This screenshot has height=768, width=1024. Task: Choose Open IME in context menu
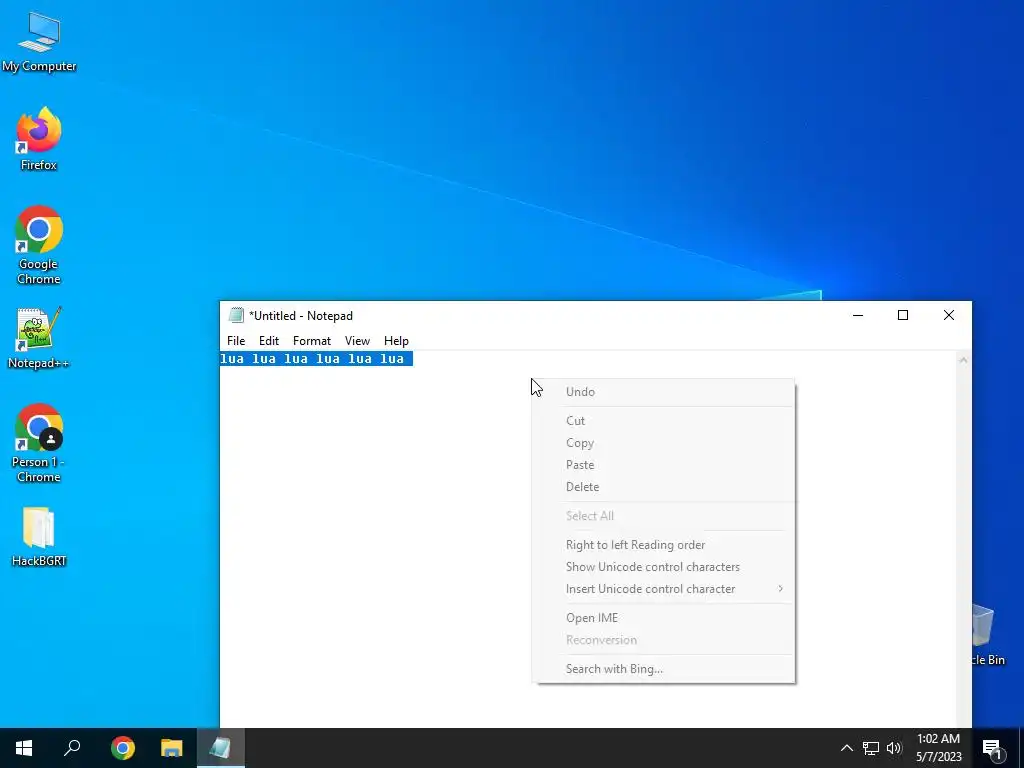664,618
